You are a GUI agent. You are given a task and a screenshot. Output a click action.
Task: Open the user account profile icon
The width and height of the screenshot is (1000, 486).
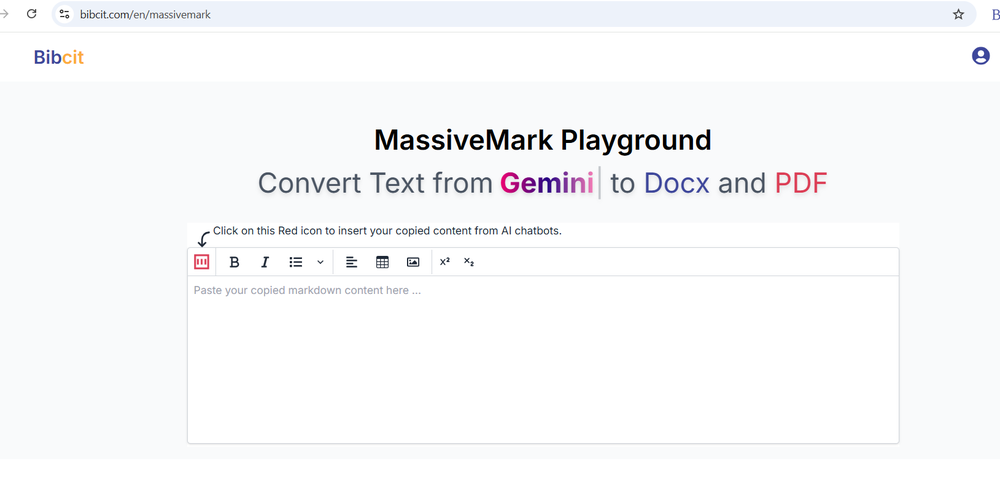[980, 56]
